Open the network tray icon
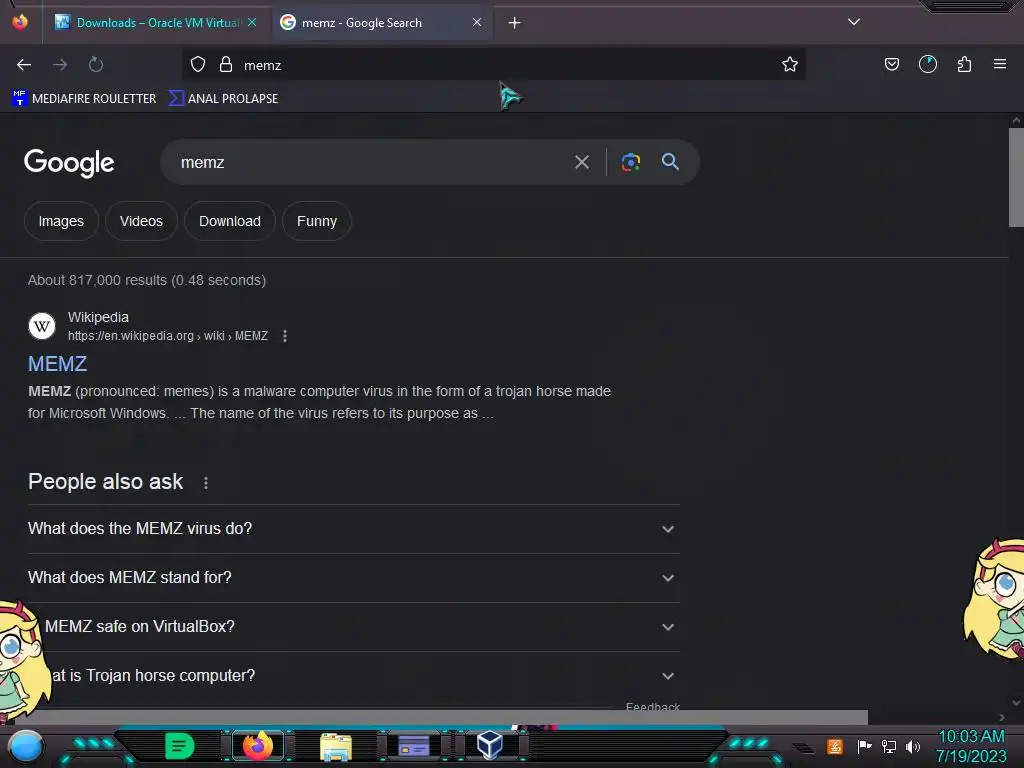 pyautogui.click(x=889, y=746)
